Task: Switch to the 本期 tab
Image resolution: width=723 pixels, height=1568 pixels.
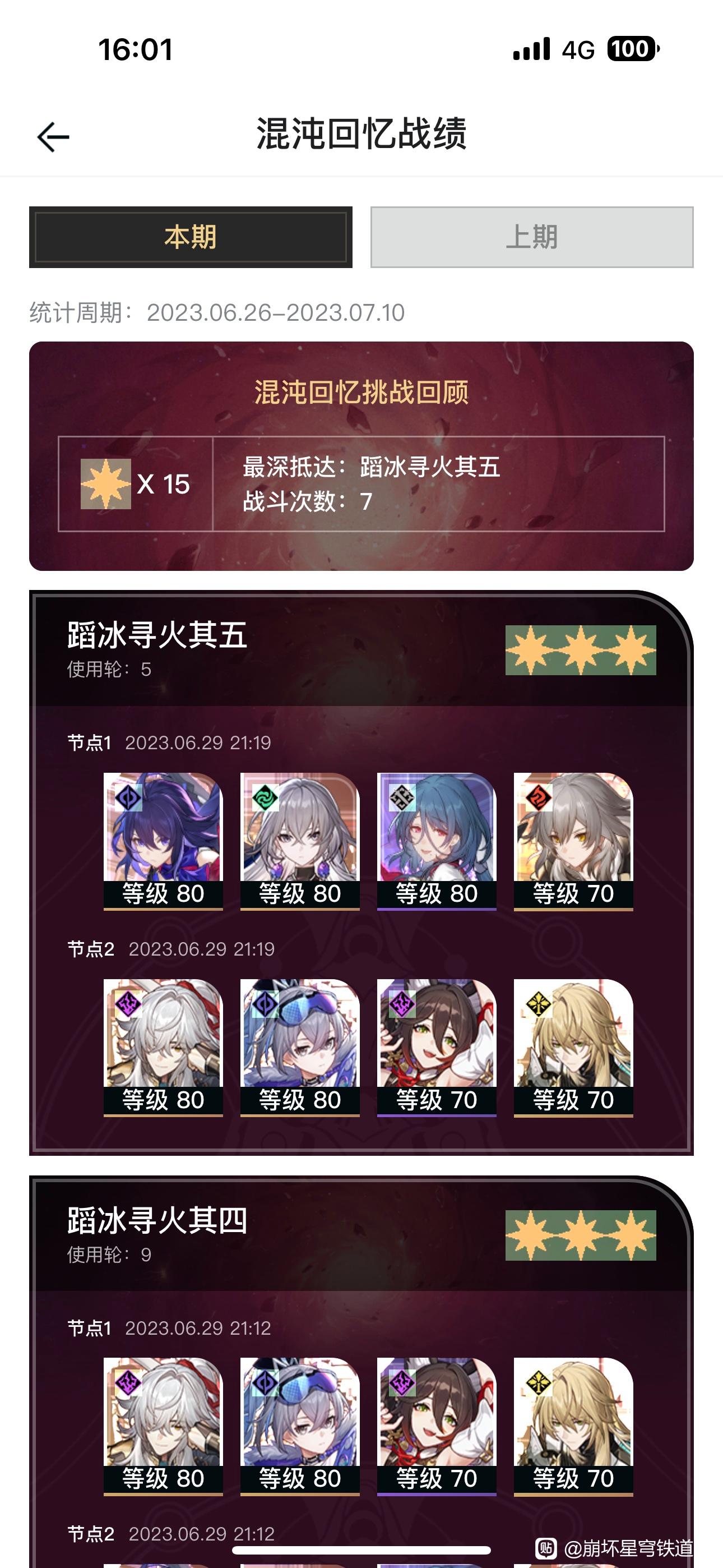Action: tap(191, 237)
